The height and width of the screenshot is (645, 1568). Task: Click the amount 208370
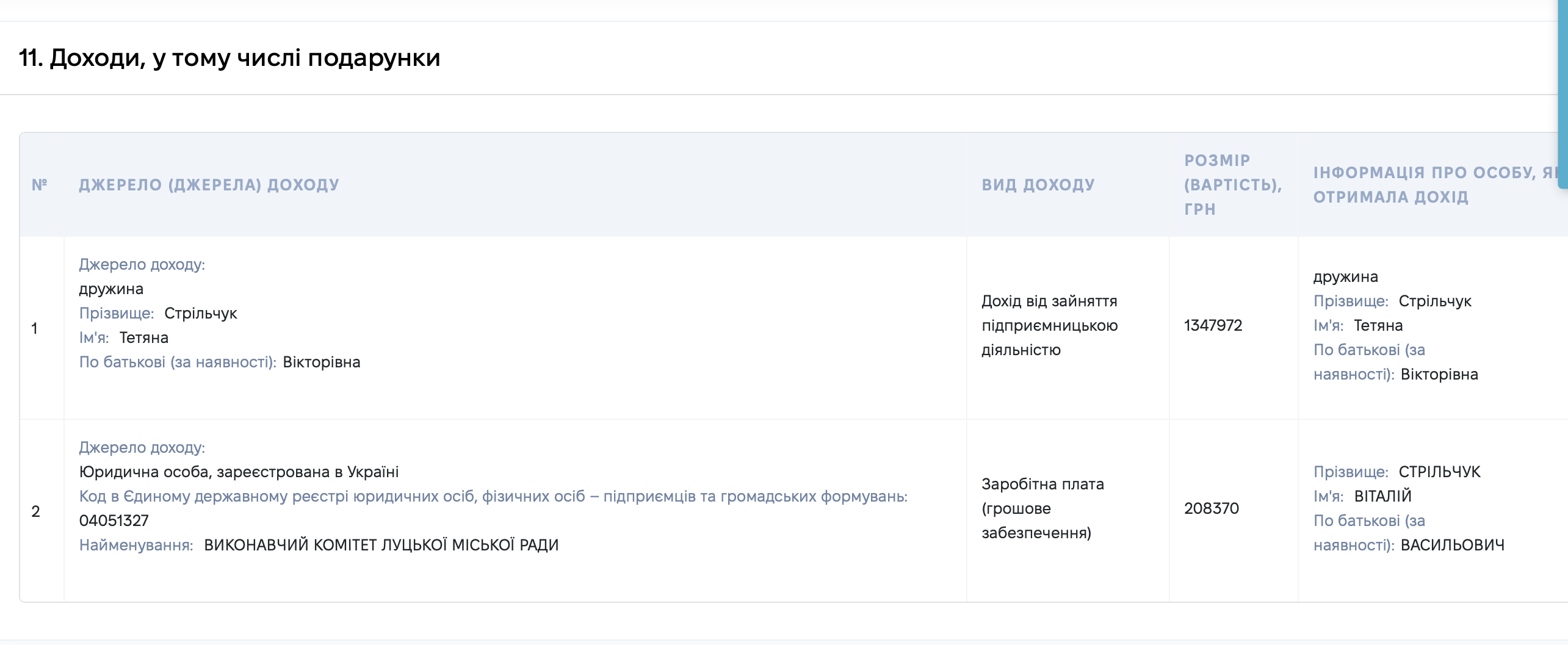pyautogui.click(x=1212, y=508)
